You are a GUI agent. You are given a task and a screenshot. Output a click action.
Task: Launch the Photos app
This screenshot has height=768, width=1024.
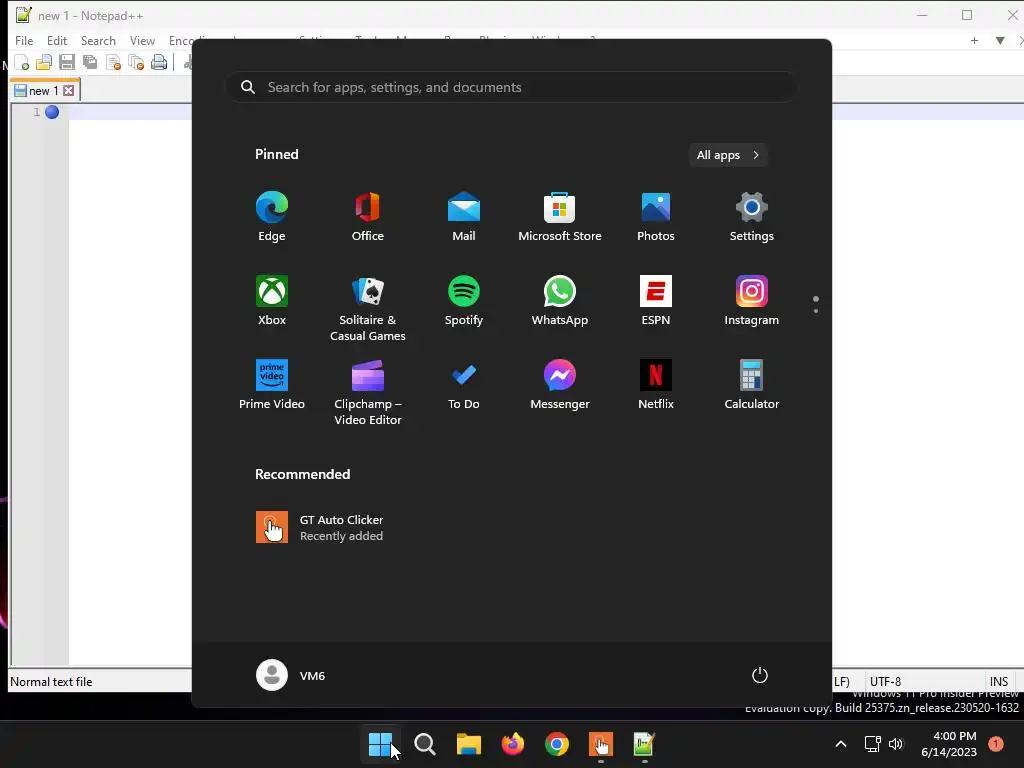656,217
